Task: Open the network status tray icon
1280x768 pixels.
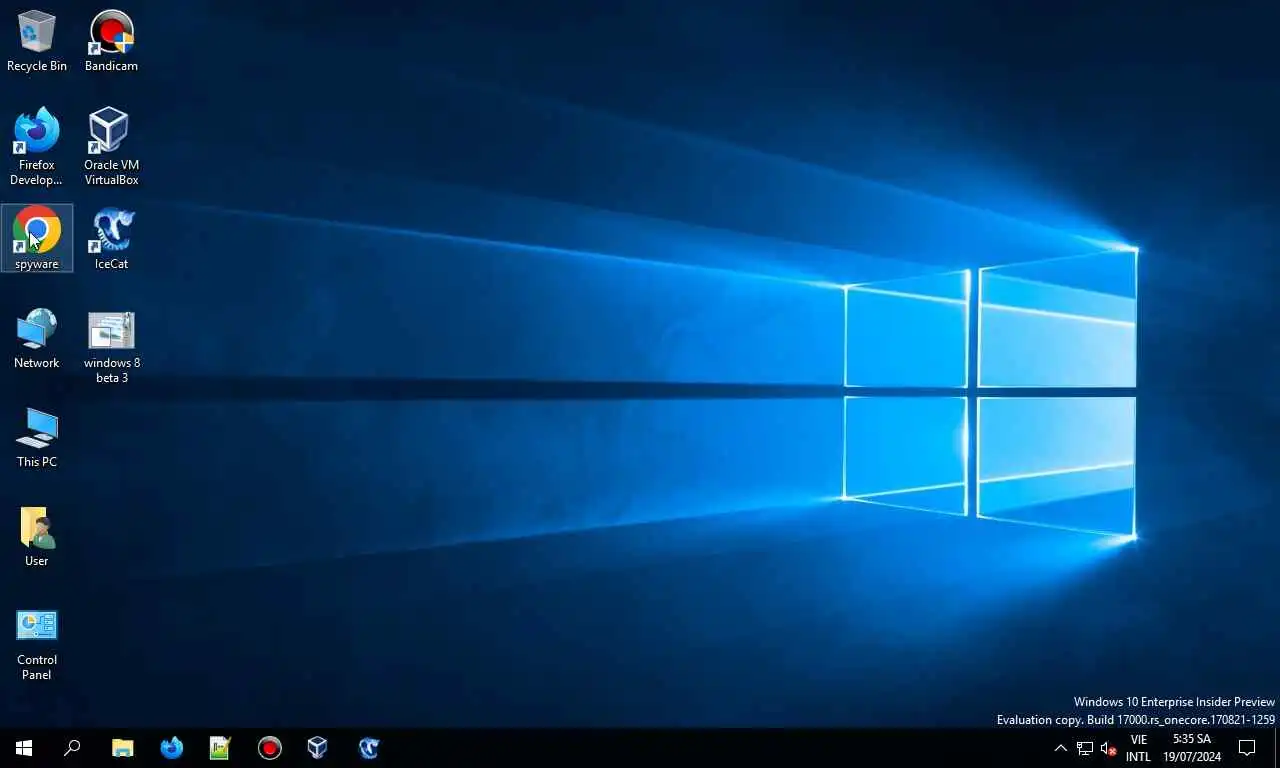Action: coord(1085,748)
